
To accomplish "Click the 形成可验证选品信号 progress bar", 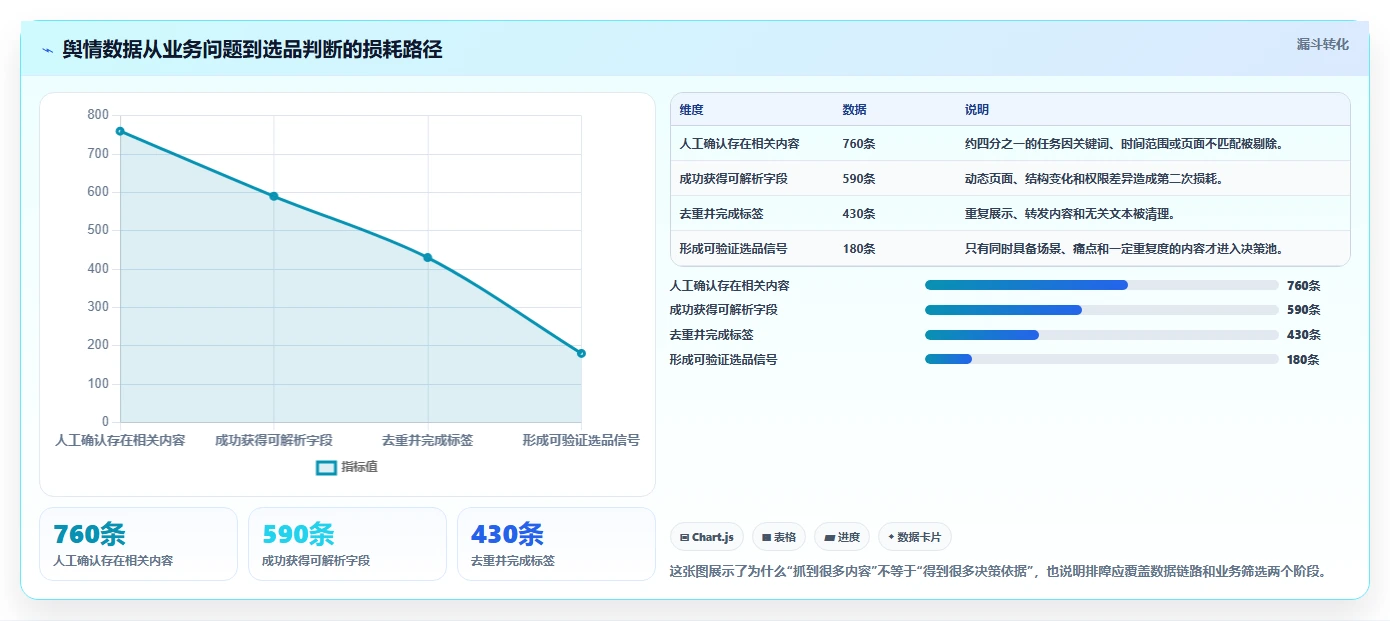I will tap(1102, 359).
